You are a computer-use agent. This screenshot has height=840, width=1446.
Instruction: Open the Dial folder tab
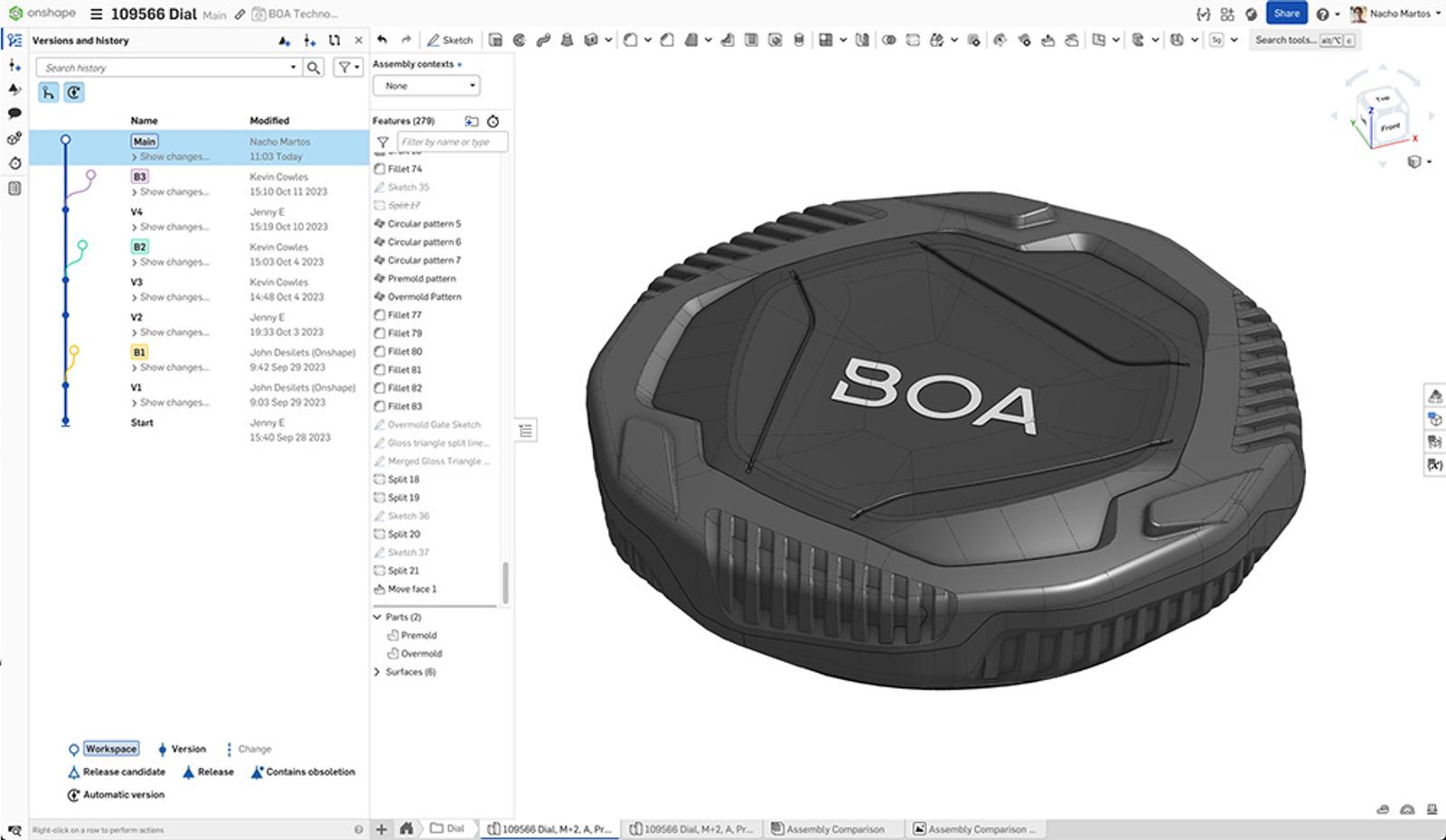point(447,828)
